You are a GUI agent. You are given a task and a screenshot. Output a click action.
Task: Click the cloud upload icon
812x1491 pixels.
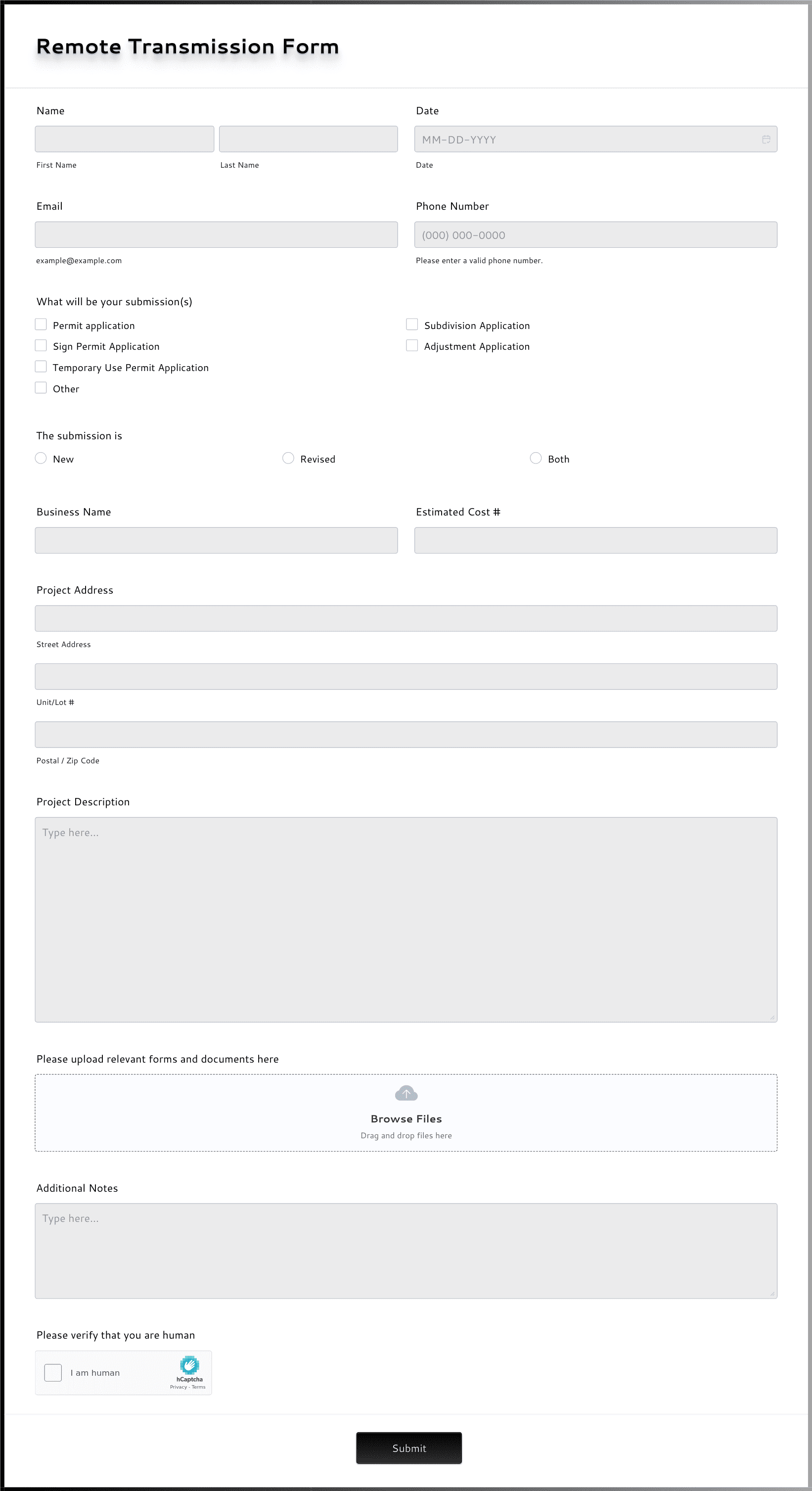tap(406, 1093)
